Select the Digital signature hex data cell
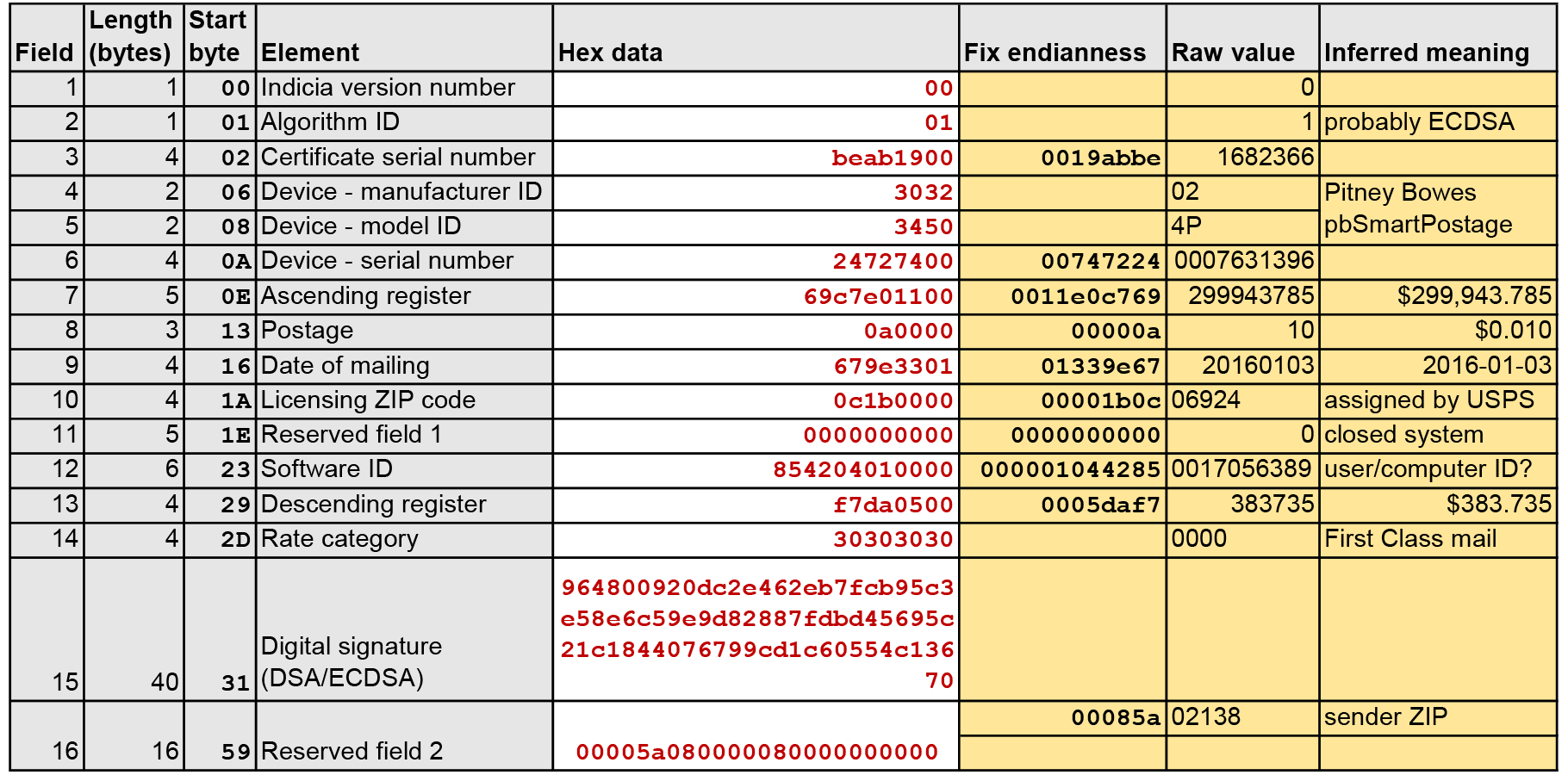The image size is (1568, 775). click(x=756, y=629)
